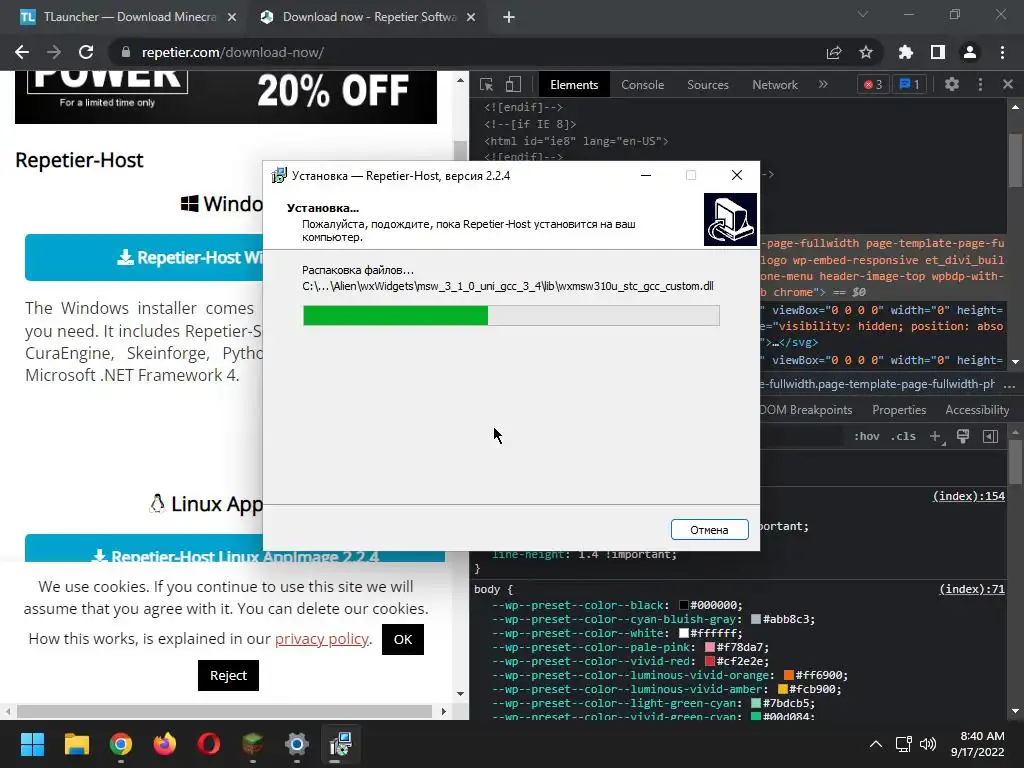This screenshot has width=1024, height=768.
Task: Open a new browser tab
Action: coord(509,18)
